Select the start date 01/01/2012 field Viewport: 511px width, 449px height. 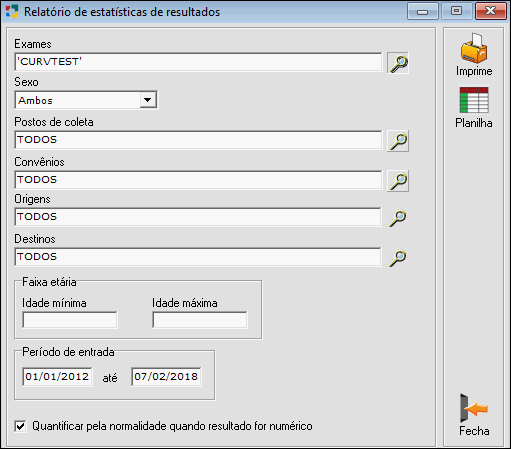pos(57,377)
